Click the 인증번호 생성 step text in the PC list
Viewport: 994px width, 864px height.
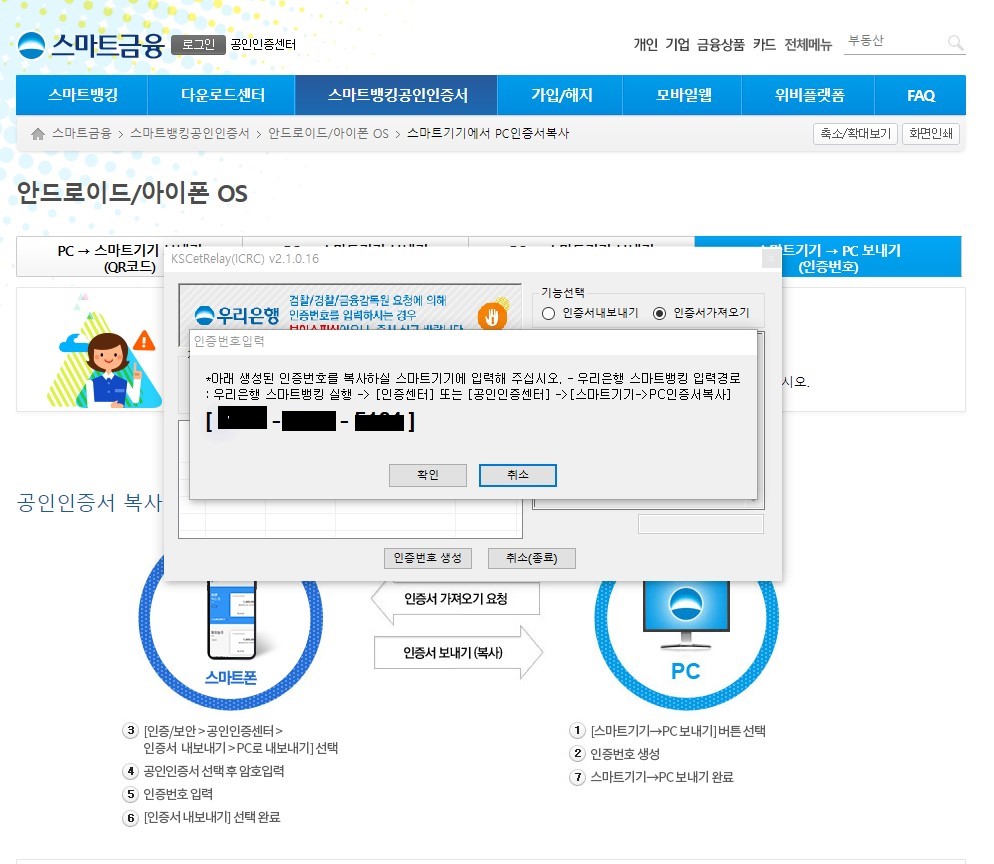(625, 754)
